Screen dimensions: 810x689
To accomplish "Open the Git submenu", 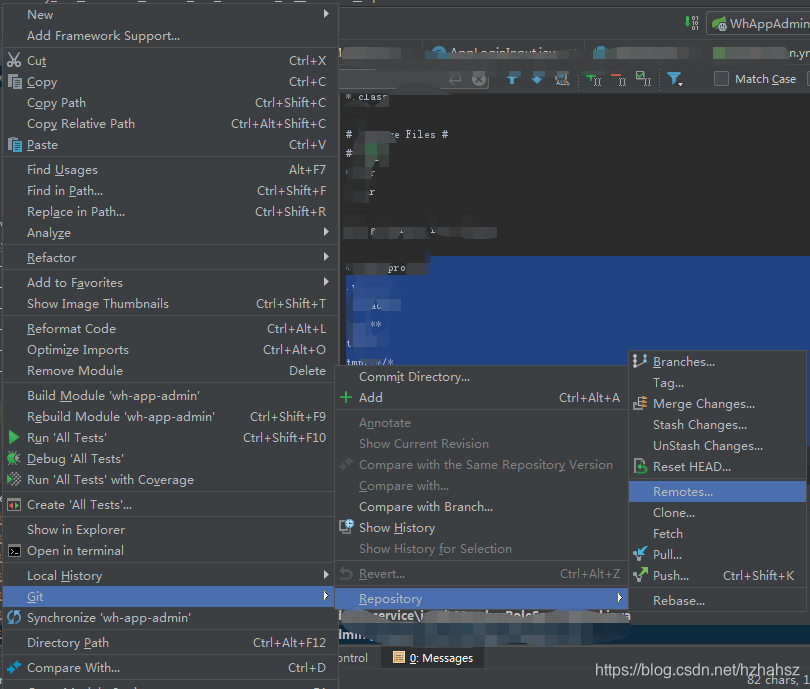I will pos(170,597).
